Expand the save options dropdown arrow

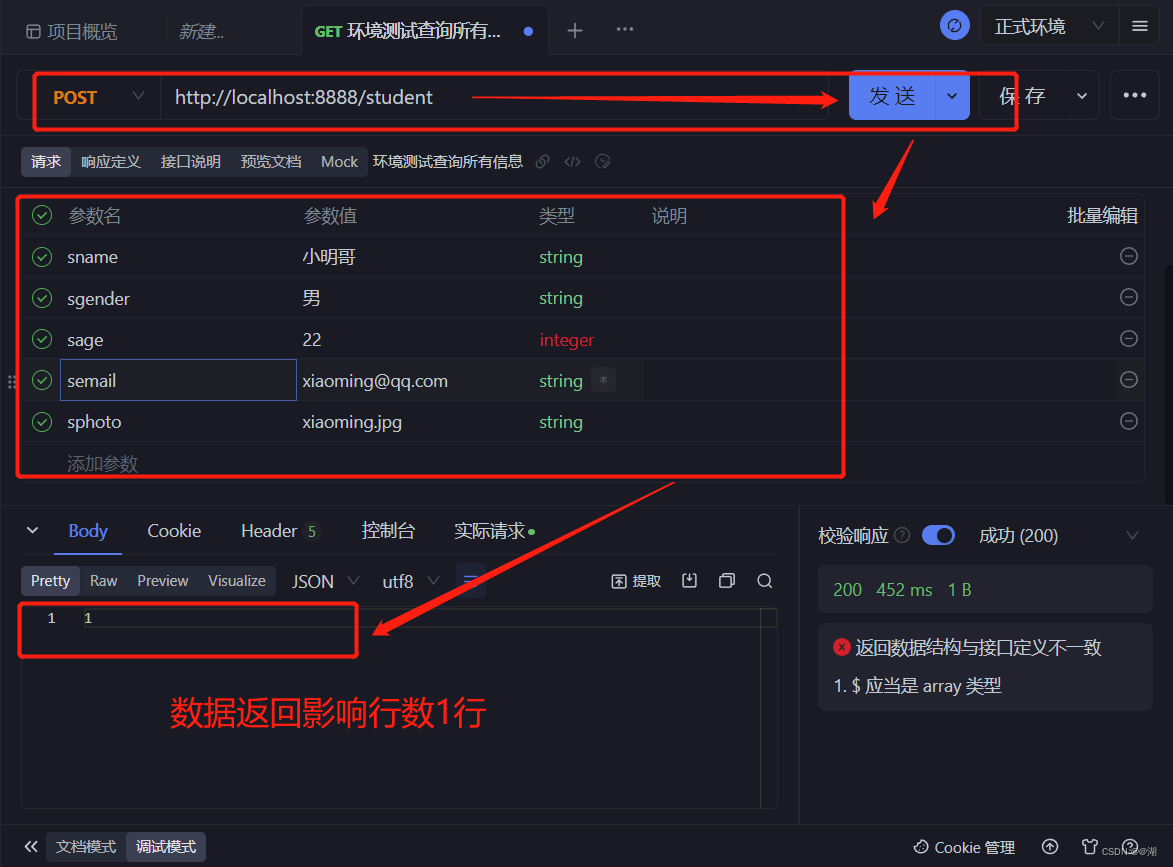point(1082,96)
